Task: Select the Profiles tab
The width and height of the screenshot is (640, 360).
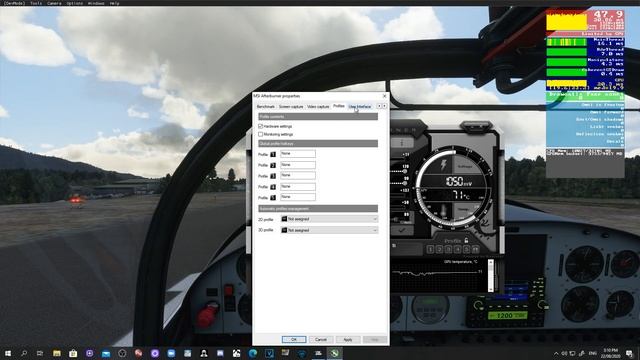Action: [339, 106]
